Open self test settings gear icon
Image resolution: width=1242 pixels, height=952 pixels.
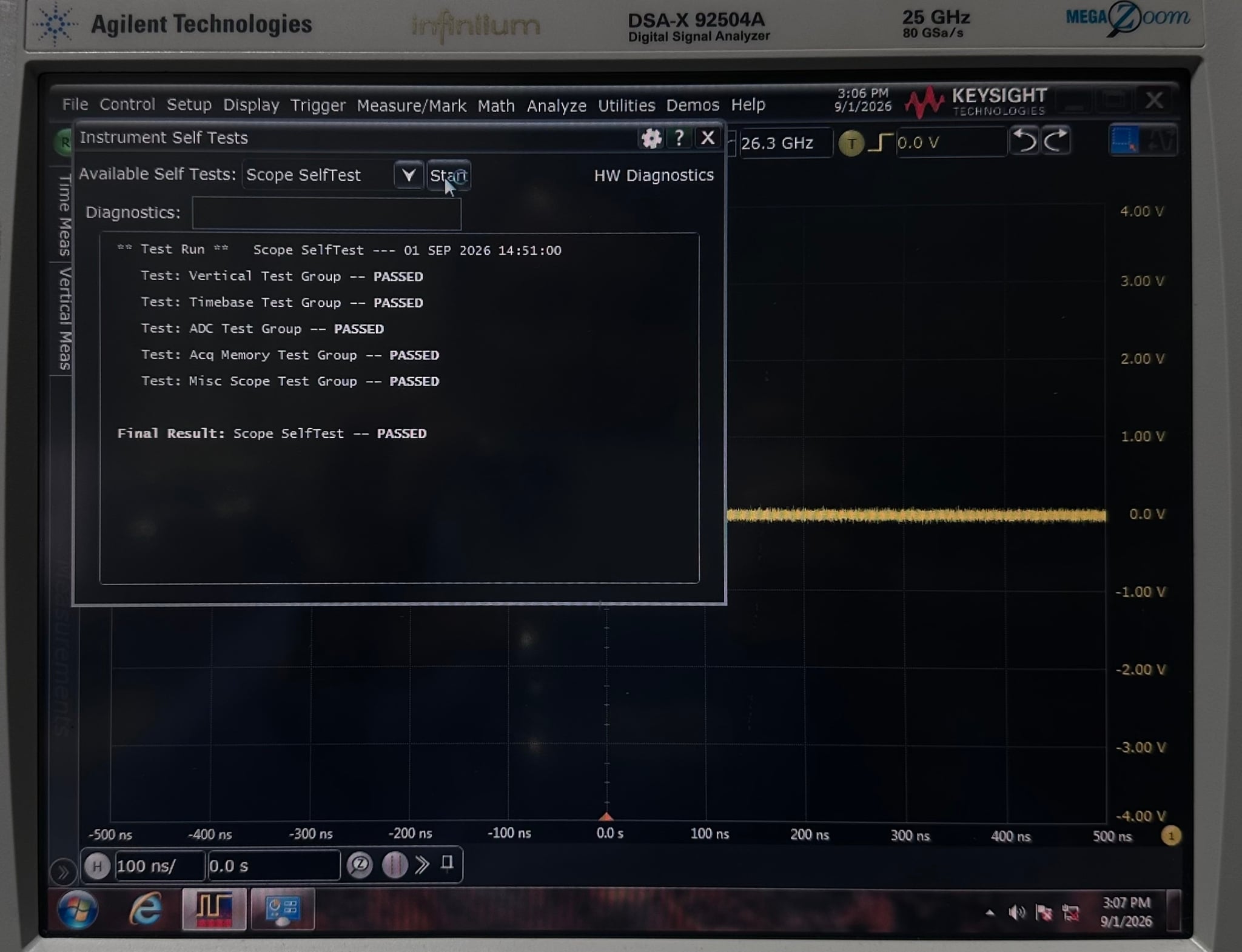click(x=651, y=138)
